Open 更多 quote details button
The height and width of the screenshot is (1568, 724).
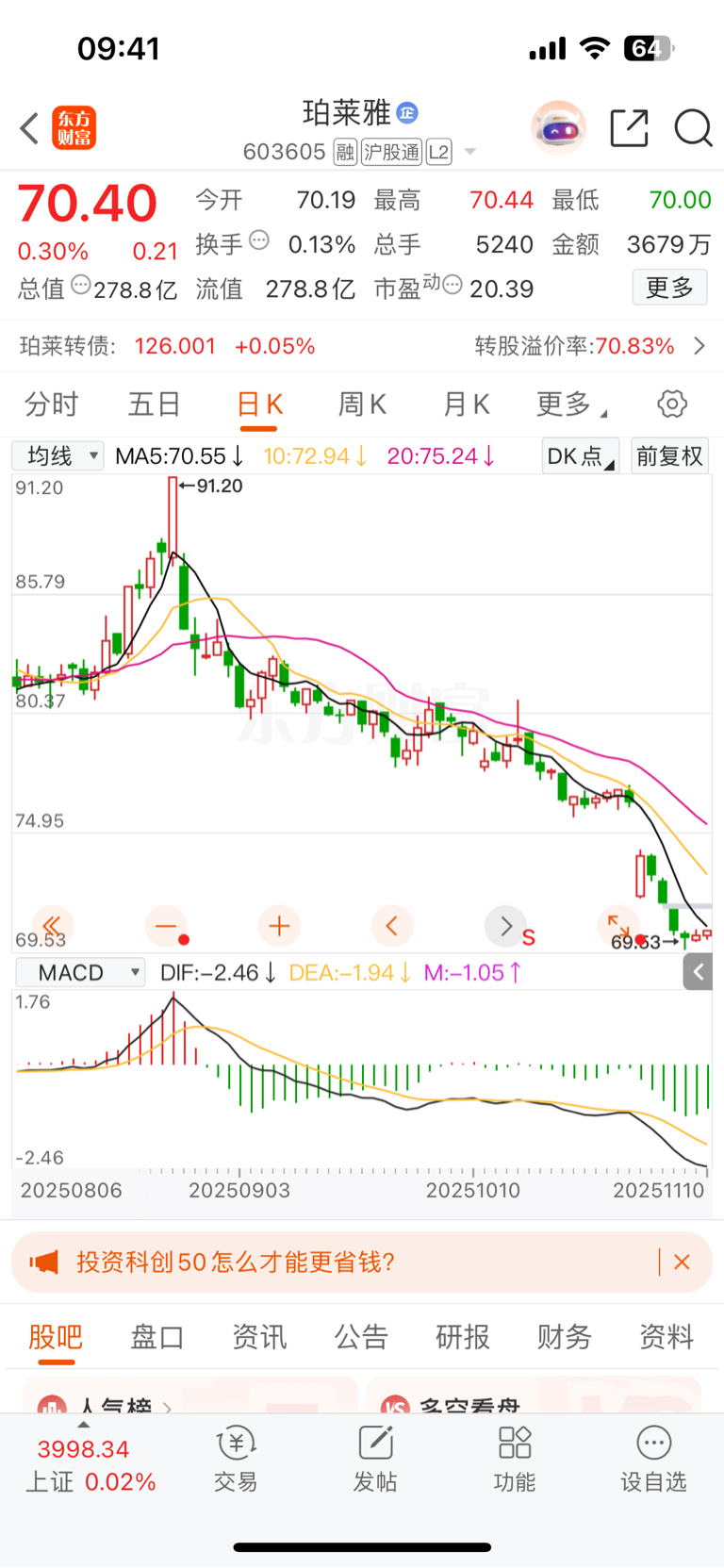pyautogui.click(x=669, y=288)
